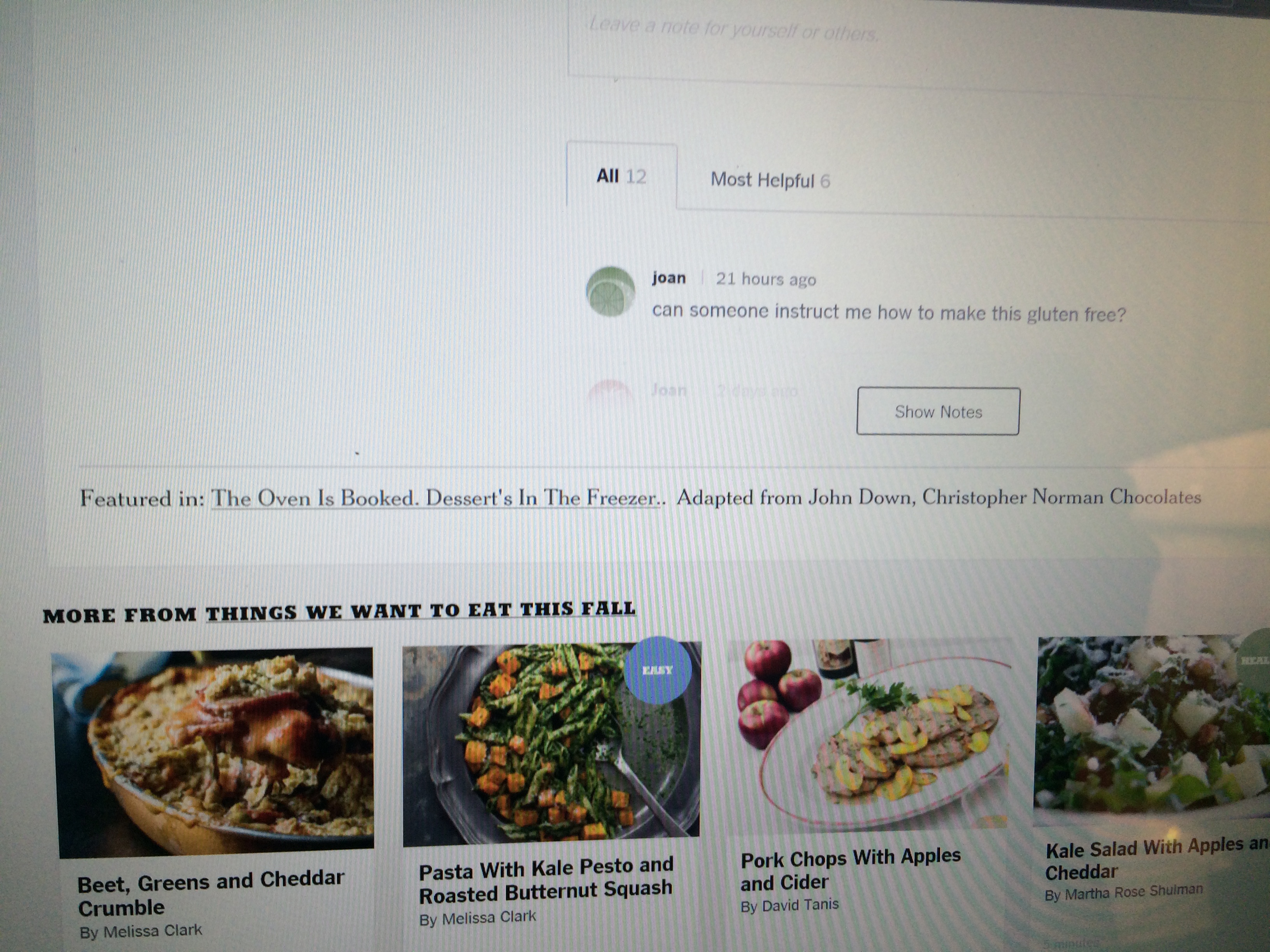The height and width of the screenshot is (952, 1270).
Task: Click By David Tanis author byline
Action: 789,905
